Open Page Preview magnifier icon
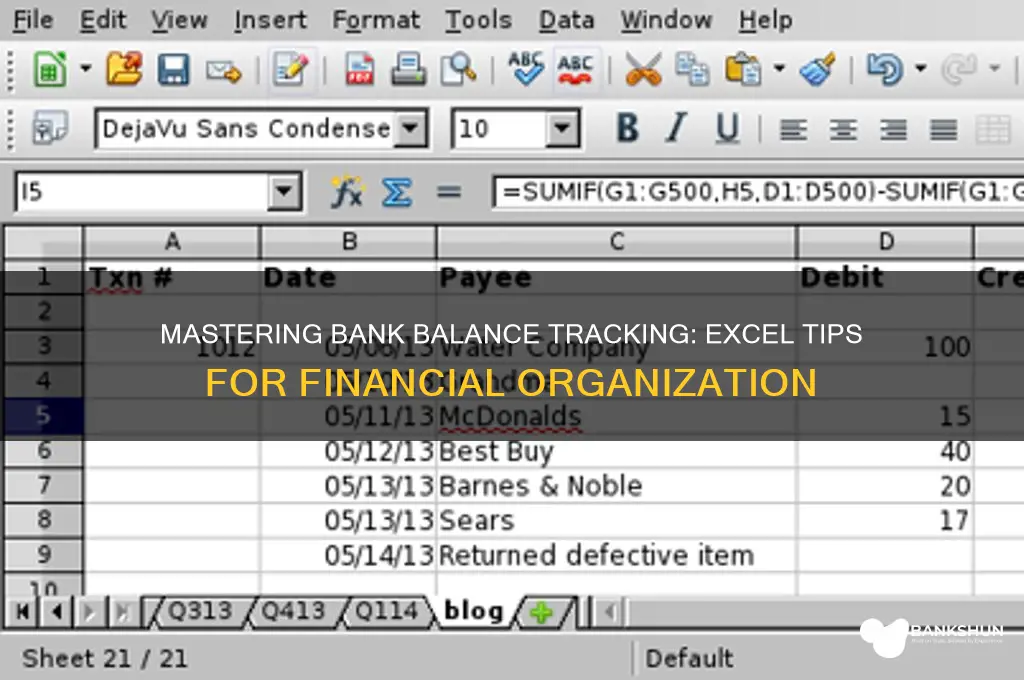1024x680 pixels. tap(458, 69)
